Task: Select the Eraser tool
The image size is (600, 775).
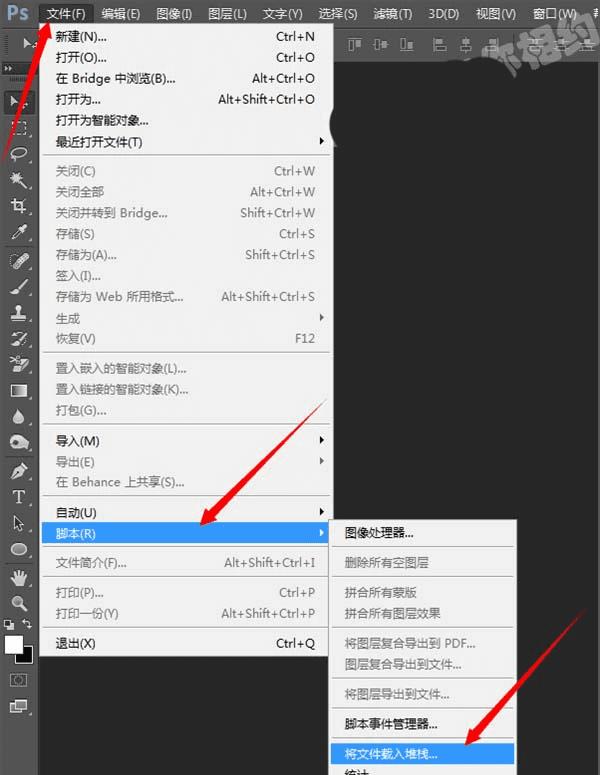Action: click(19, 365)
